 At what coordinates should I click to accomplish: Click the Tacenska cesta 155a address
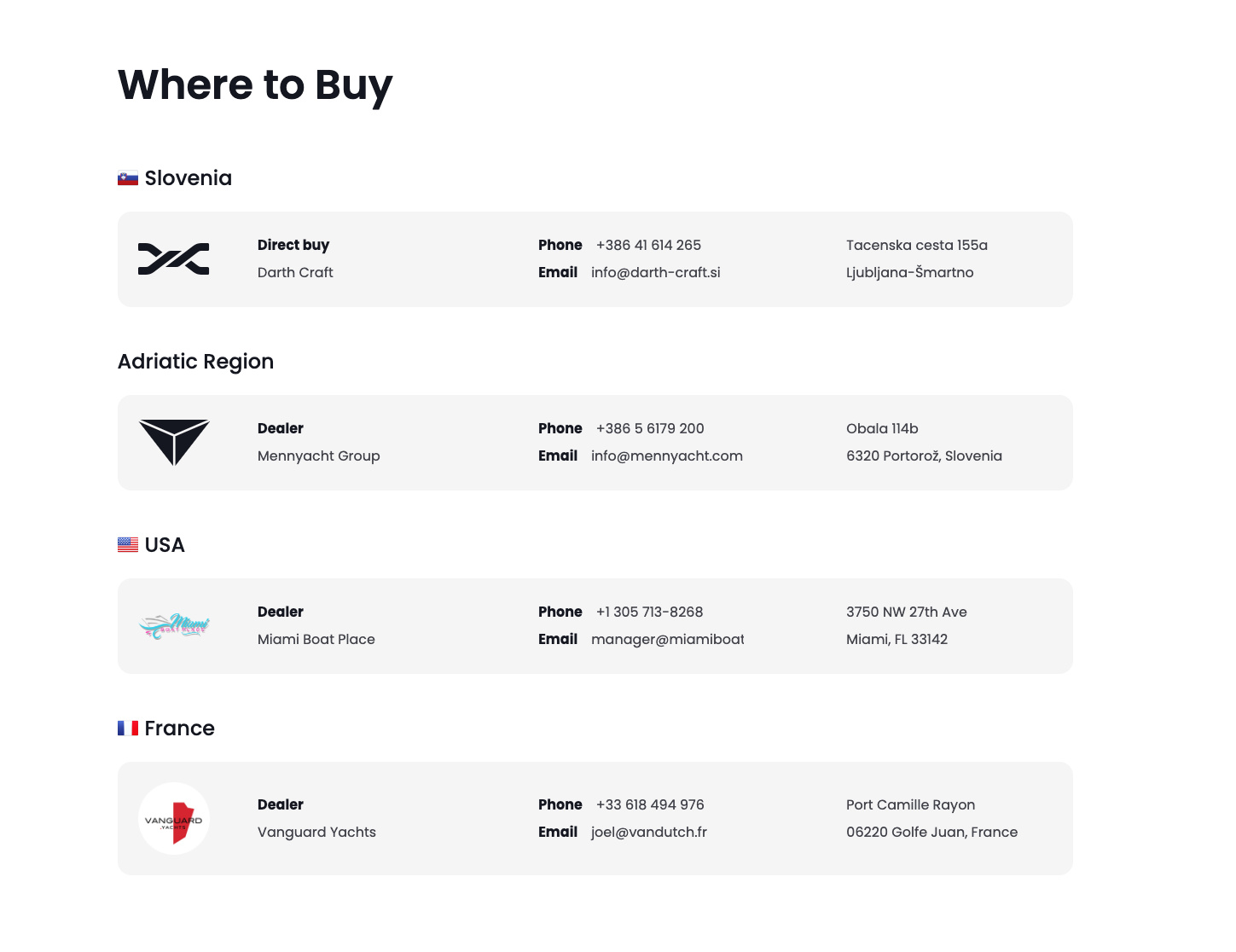[x=916, y=246]
